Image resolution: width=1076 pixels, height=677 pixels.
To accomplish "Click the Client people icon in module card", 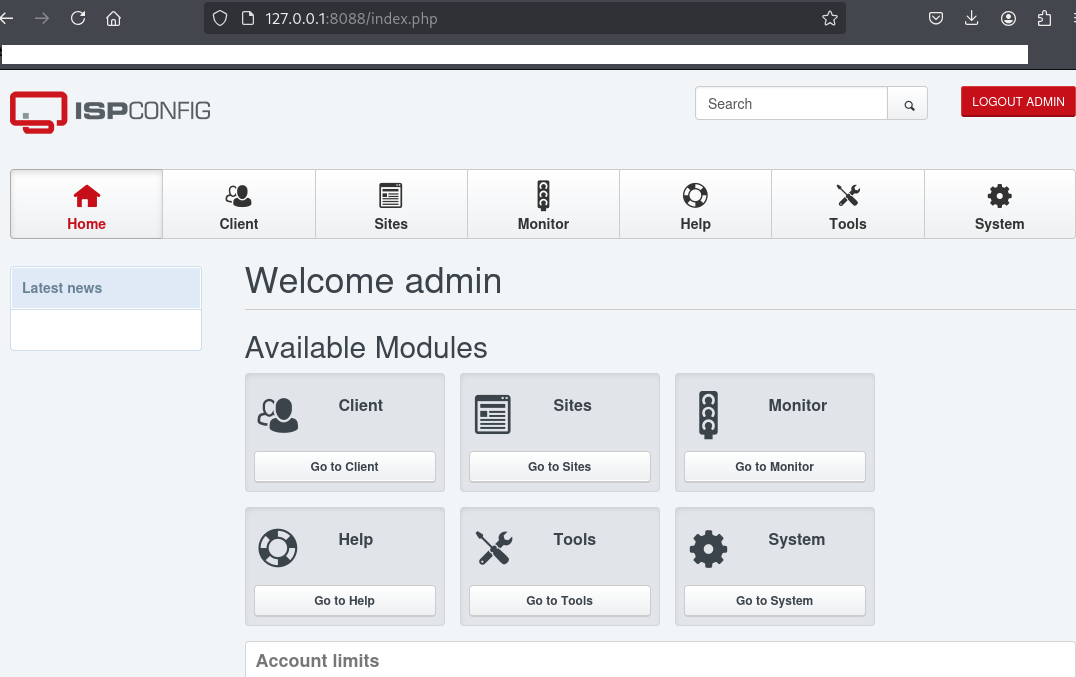I will coord(278,415).
